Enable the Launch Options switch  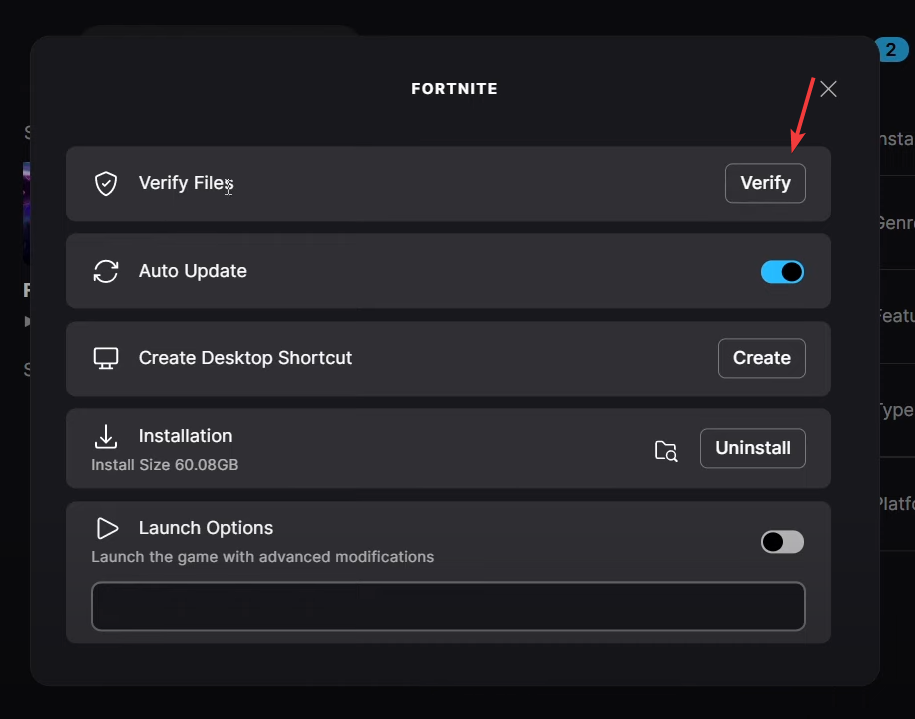click(x=782, y=542)
